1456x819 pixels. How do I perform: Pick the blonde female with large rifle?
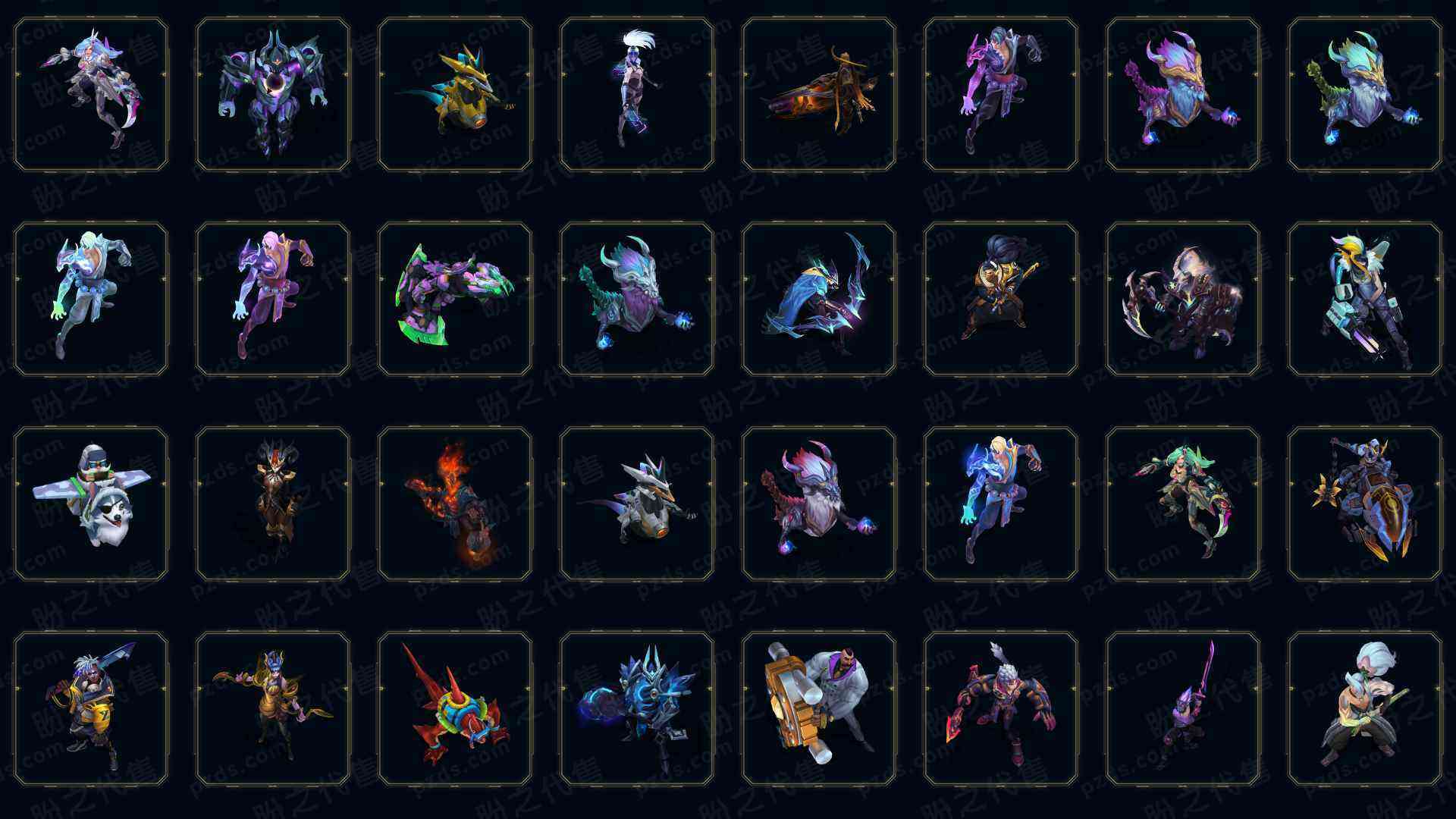[x=1365, y=299]
